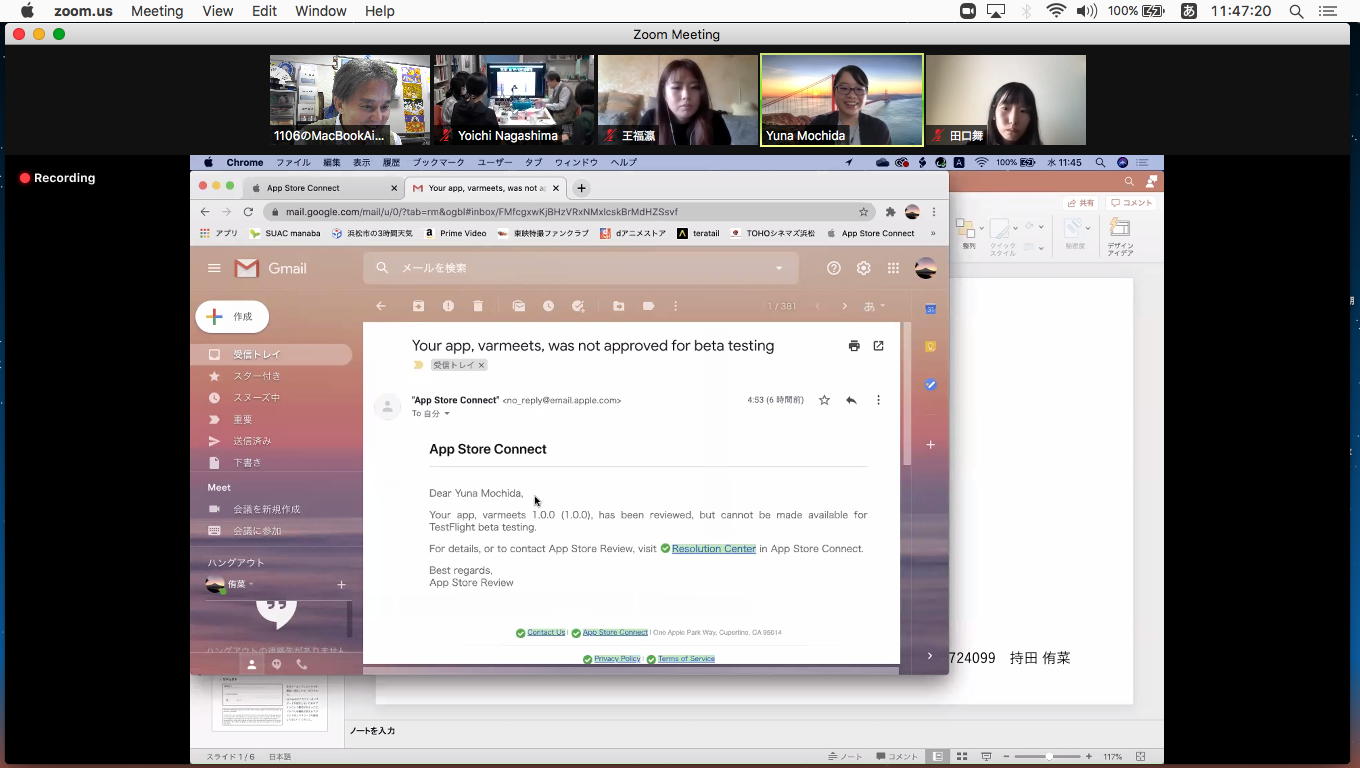This screenshot has width=1360, height=768.
Task: Hide the Gmail side panel chevron
Action: [930, 656]
